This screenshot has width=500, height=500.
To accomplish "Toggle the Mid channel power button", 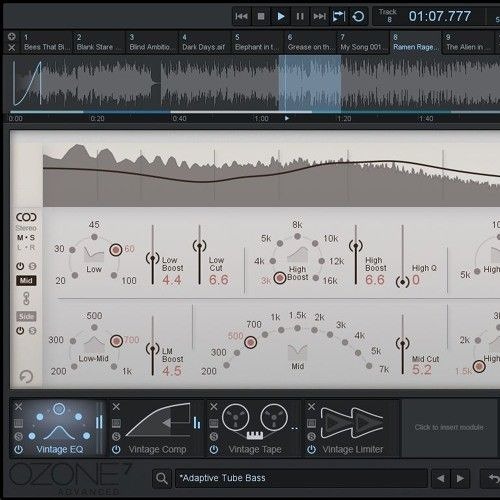I will point(20,266).
